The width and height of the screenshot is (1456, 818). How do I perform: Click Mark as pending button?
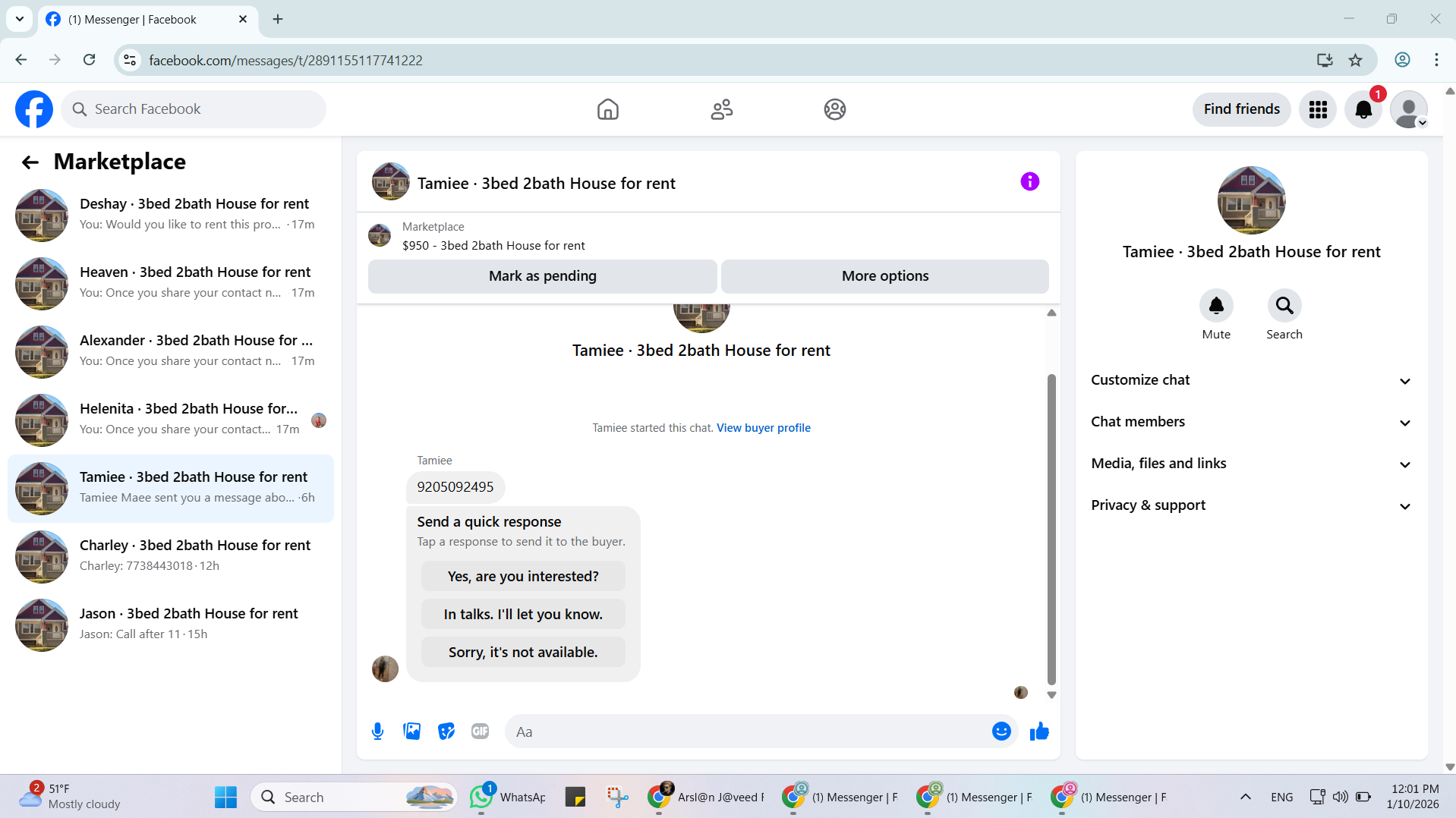542,276
